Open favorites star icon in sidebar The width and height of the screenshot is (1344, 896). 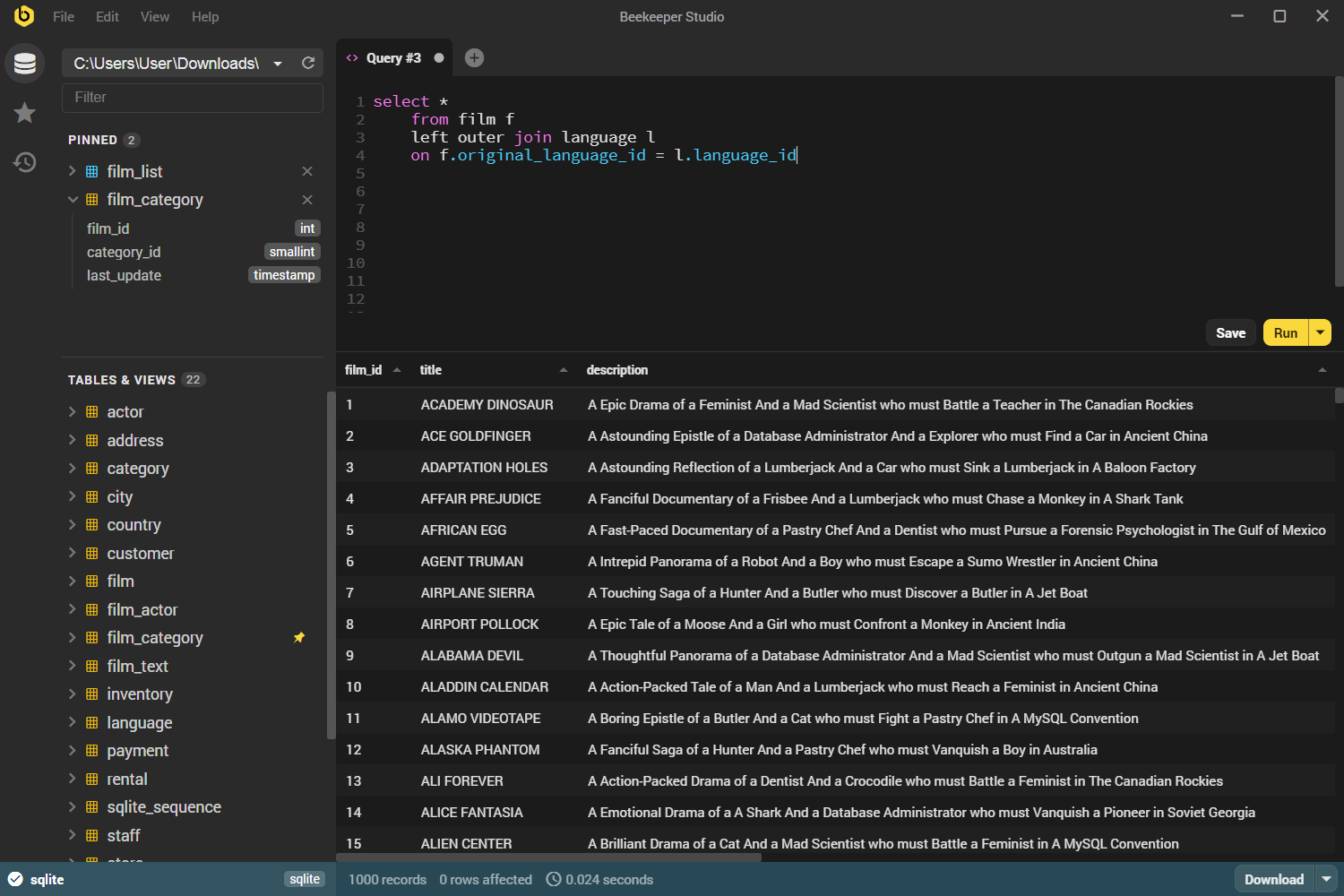(x=25, y=113)
